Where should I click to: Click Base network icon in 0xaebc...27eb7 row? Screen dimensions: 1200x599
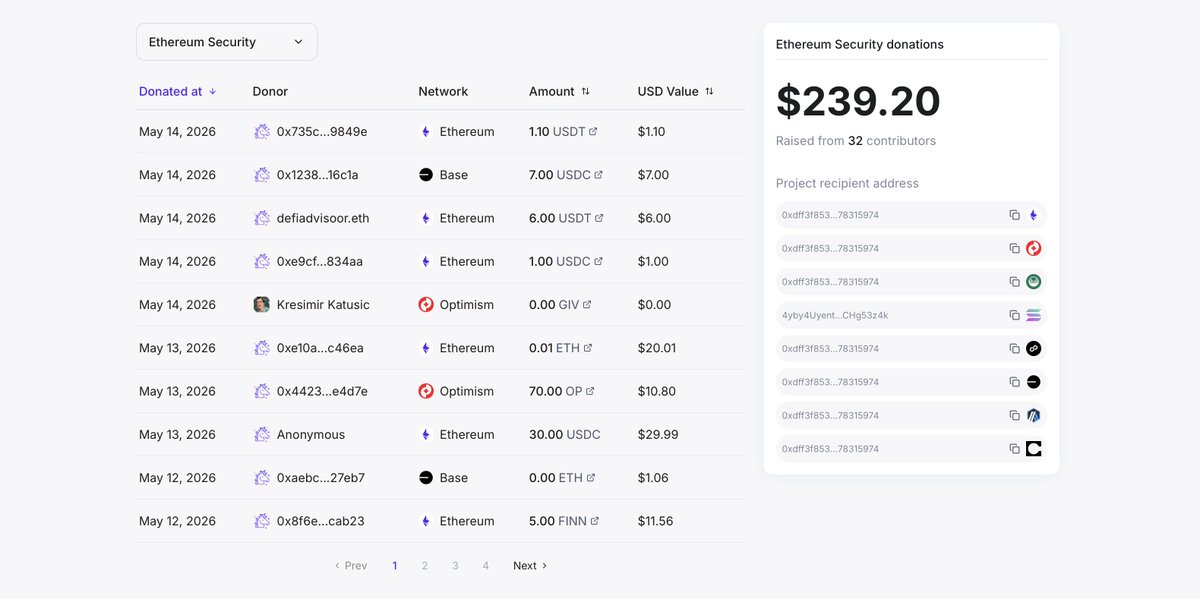pyautogui.click(x=426, y=478)
